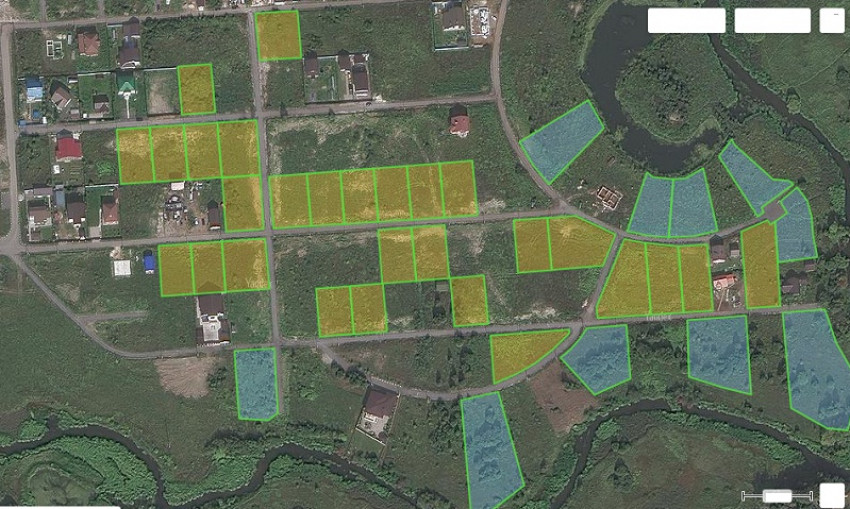Viewport: 850px width, 509px height.
Task: Select the northernmost blue plot near the river bend
Action: [561, 140]
